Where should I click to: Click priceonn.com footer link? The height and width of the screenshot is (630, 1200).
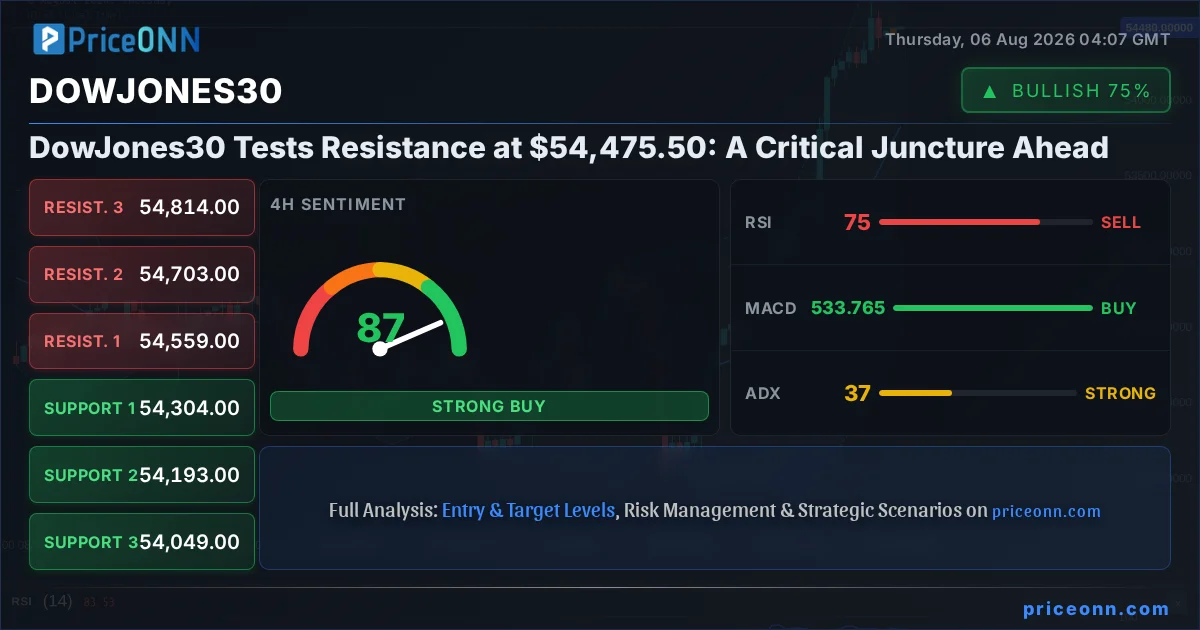(1096, 608)
